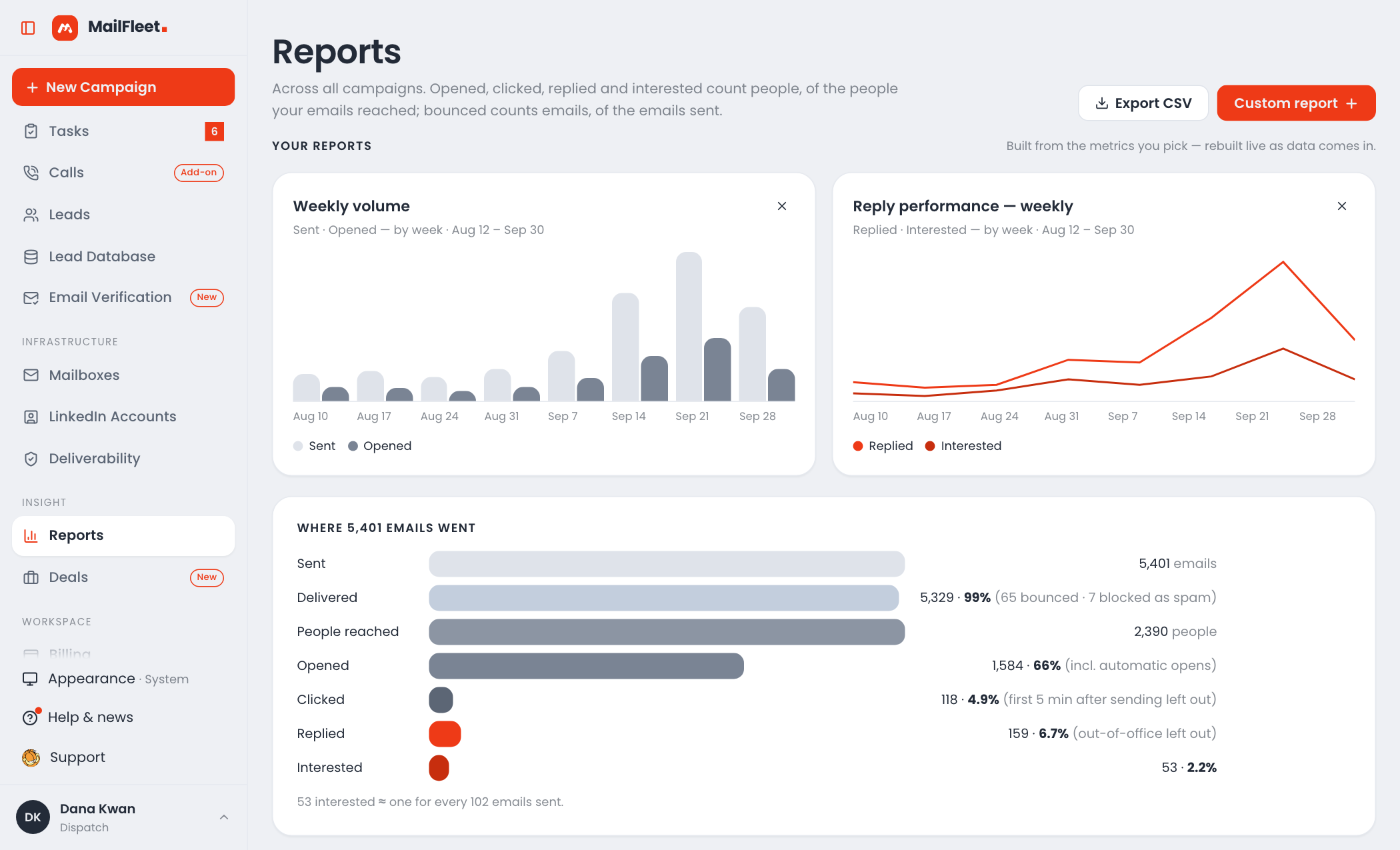Open Mailboxes via the envelope icon
Image resolution: width=1400 pixels, height=850 pixels.
(31, 375)
